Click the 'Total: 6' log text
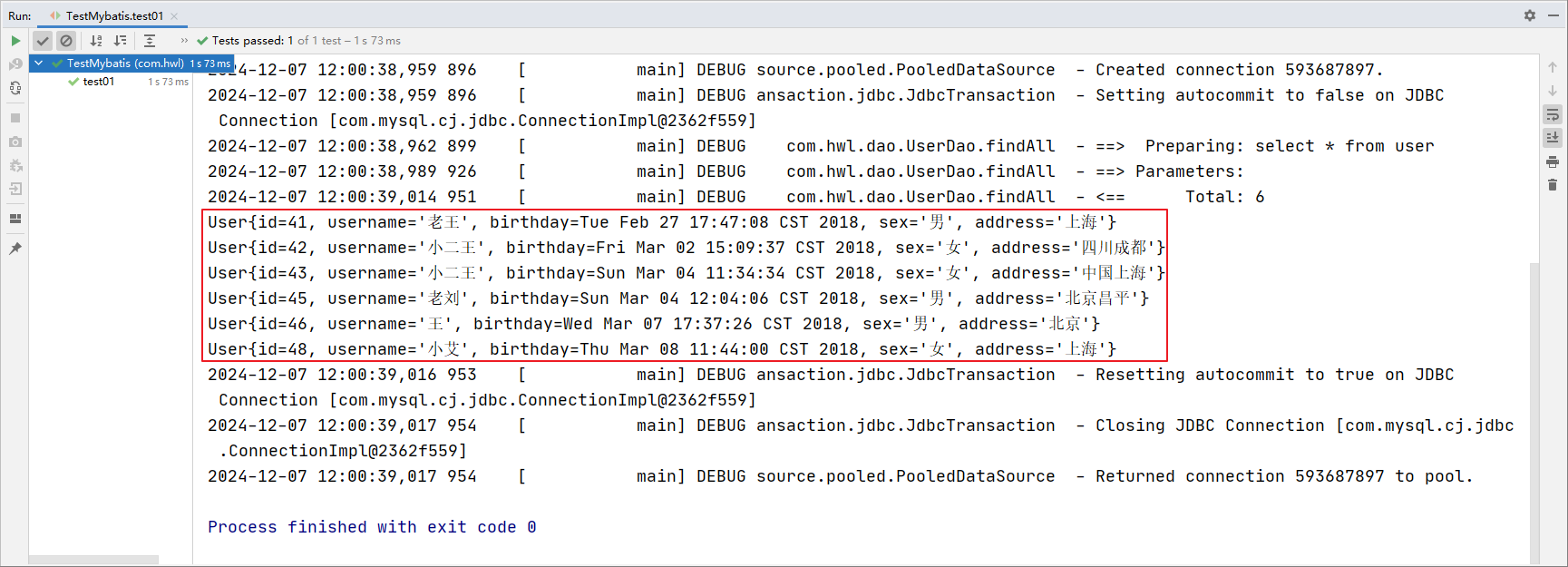Image resolution: width=1568 pixels, height=567 pixels. (x=1224, y=197)
